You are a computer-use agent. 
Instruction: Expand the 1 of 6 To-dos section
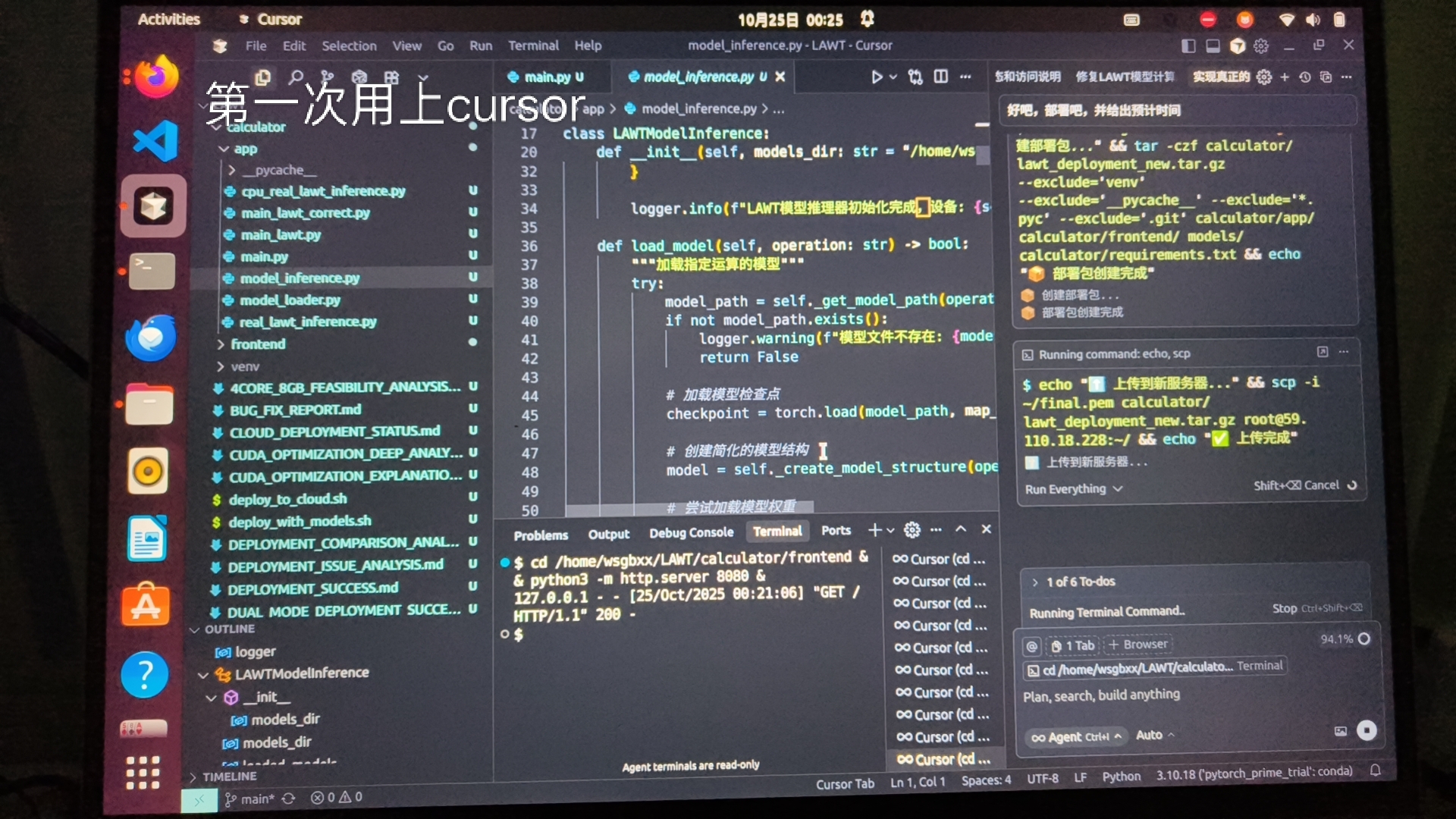point(1081,582)
